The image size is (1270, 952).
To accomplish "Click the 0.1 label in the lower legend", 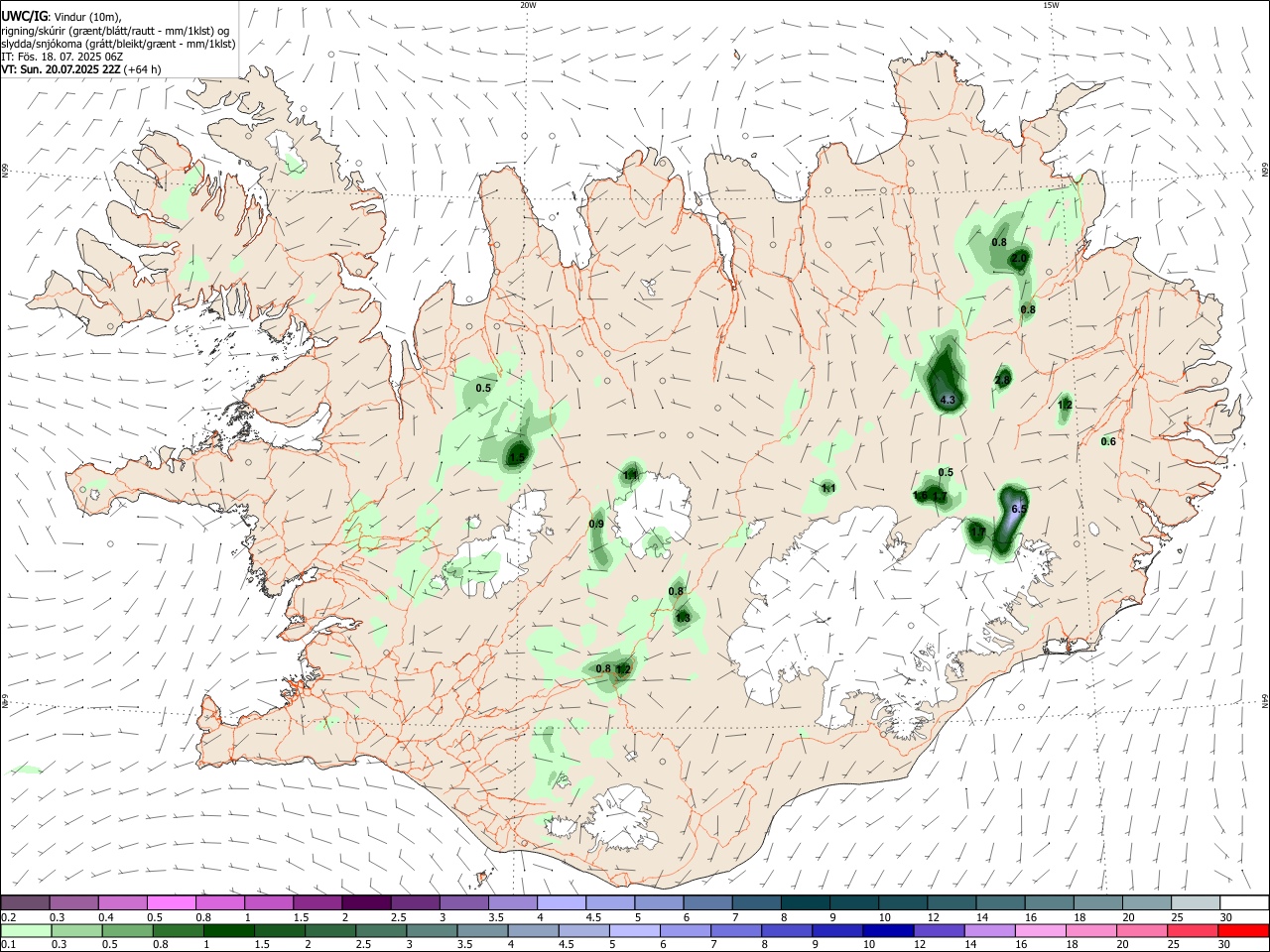I will click(8, 946).
